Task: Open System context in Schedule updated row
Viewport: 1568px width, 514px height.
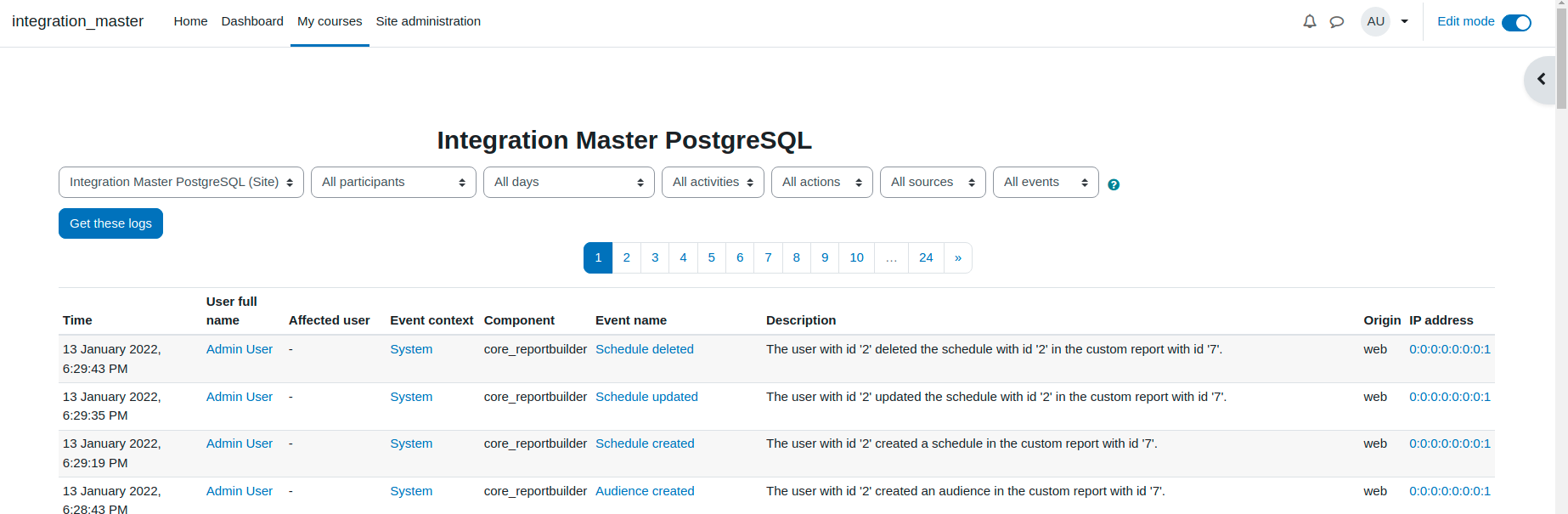Action: [x=411, y=397]
